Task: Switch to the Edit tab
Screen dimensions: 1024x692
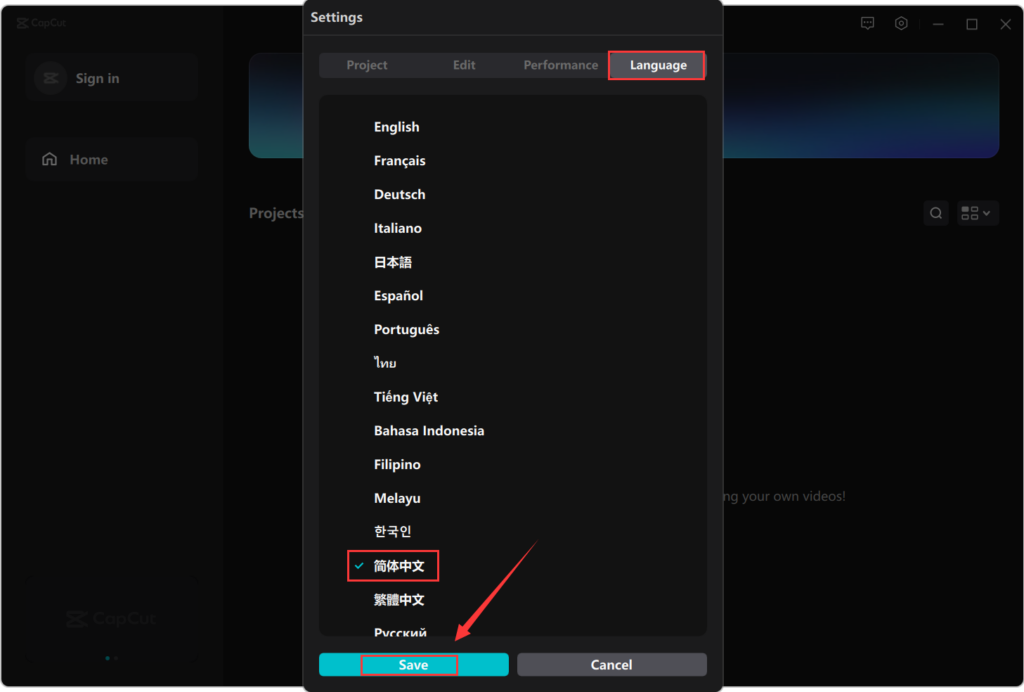Action: pos(464,65)
